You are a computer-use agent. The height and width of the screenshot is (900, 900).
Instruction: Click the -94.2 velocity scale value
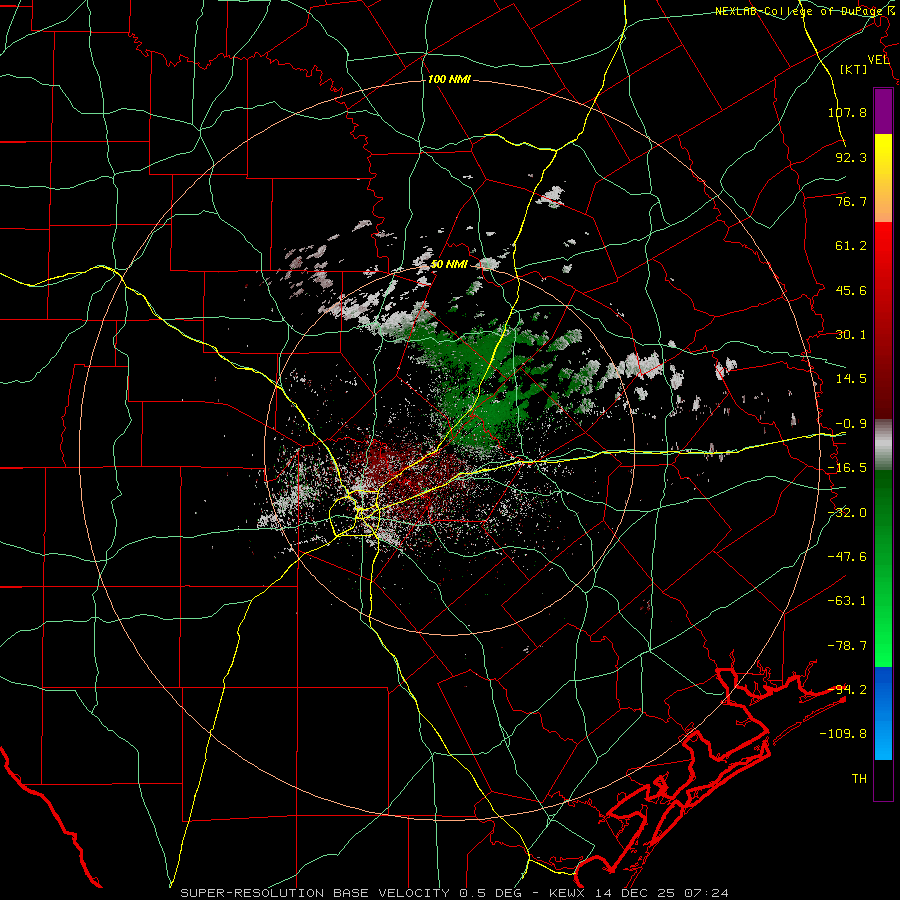(x=847, y=690)
